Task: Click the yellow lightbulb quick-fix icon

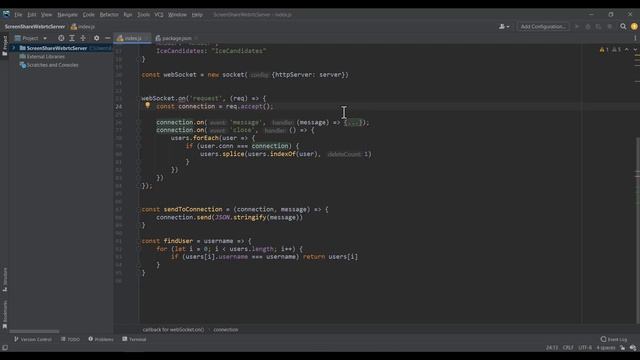Action: (147, 105)
